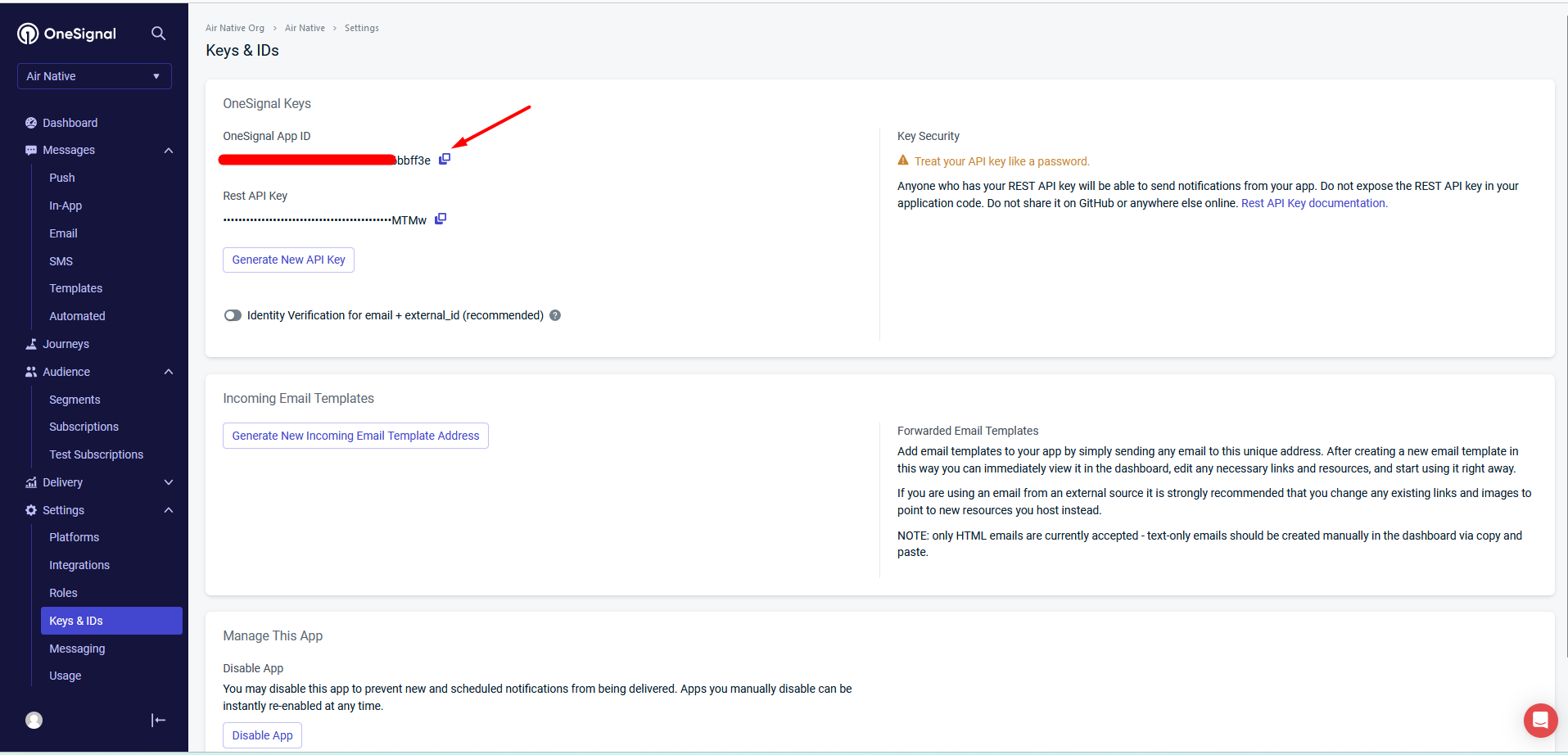Open Integrations settings
Viewport: 1568px width, 755px height.
[79, 565]
